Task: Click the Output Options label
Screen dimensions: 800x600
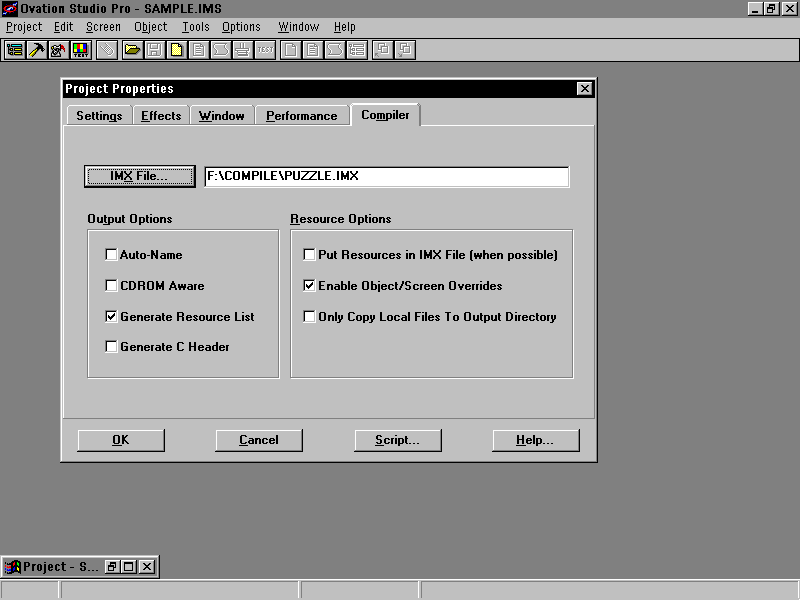Action: [130, 219]
